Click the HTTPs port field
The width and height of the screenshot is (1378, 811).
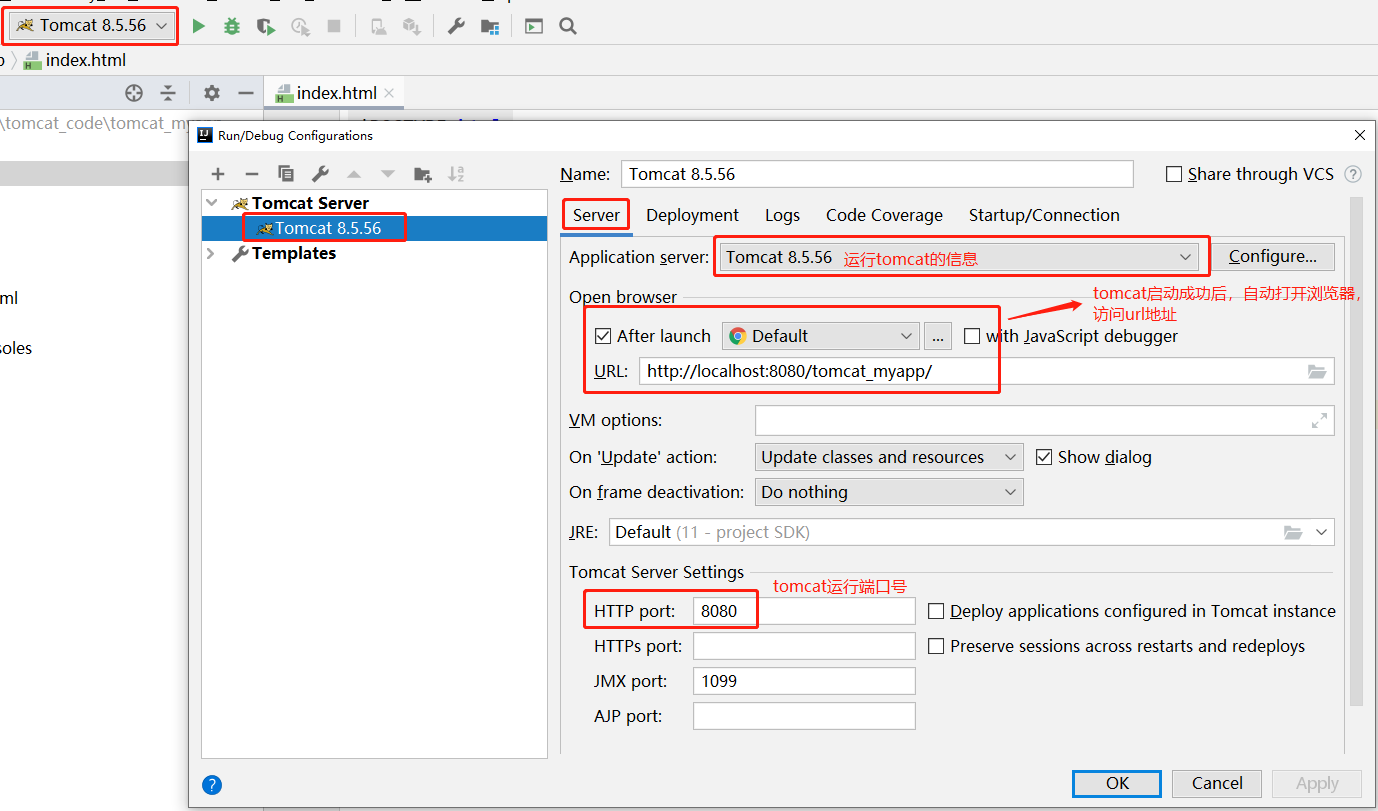click(x=804, y=646)
